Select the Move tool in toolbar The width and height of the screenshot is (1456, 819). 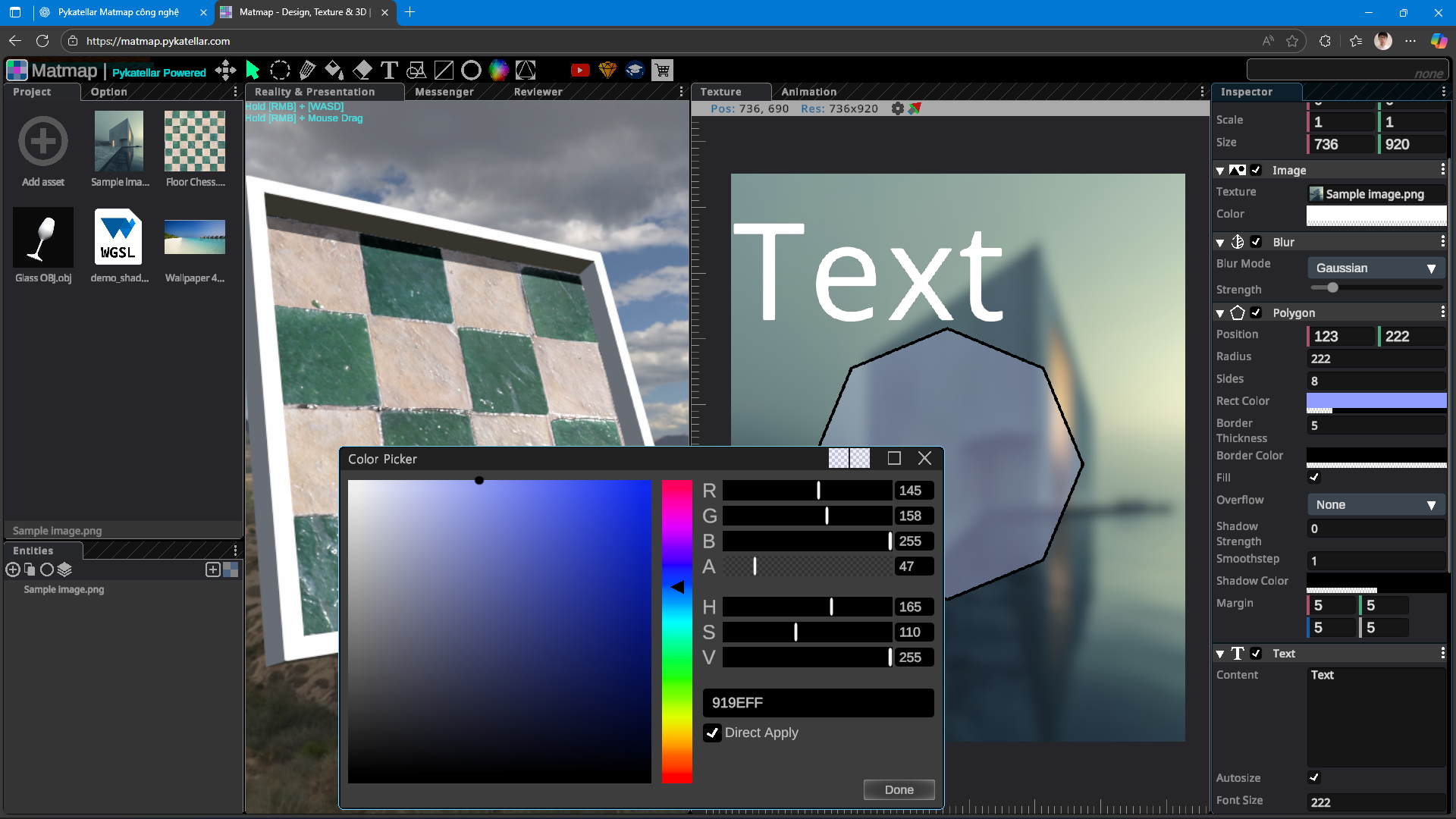click(225, 71)
